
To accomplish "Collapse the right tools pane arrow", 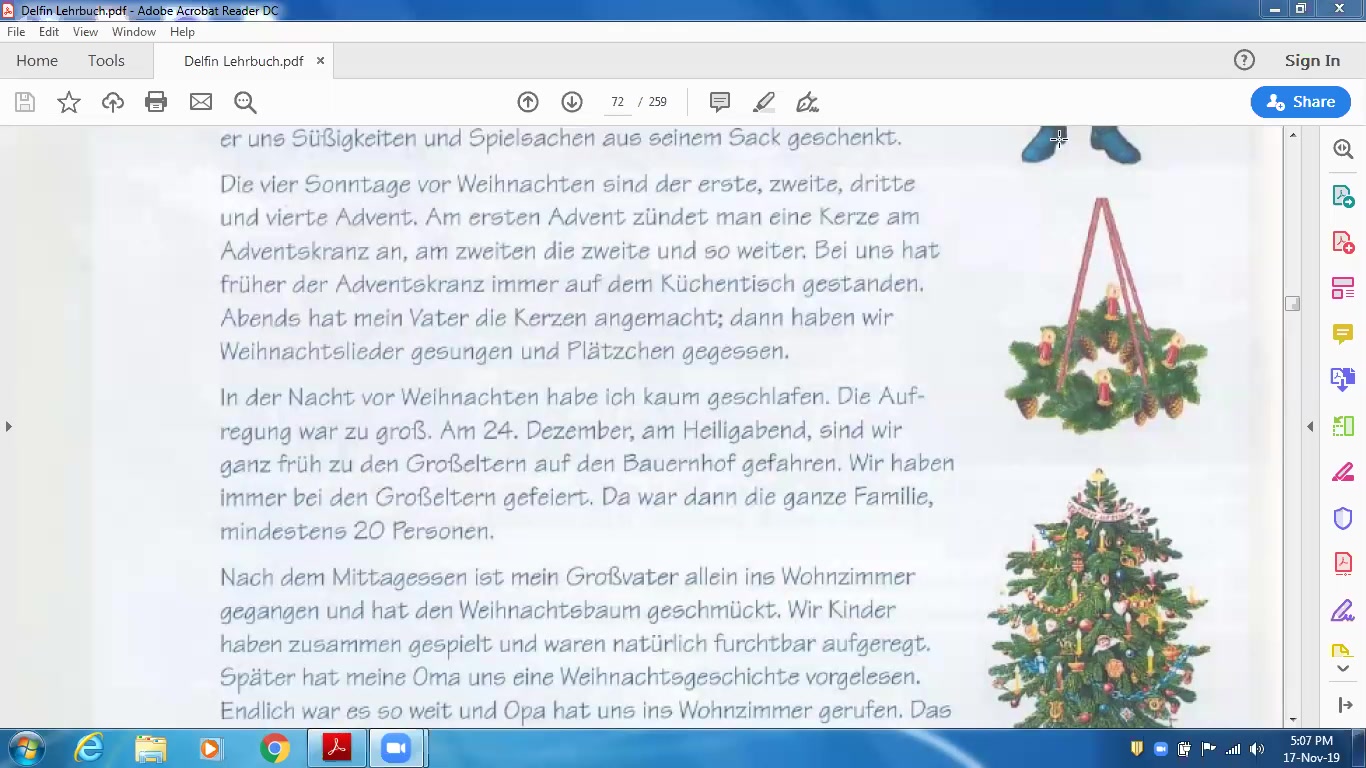I will coord(1310,426).
